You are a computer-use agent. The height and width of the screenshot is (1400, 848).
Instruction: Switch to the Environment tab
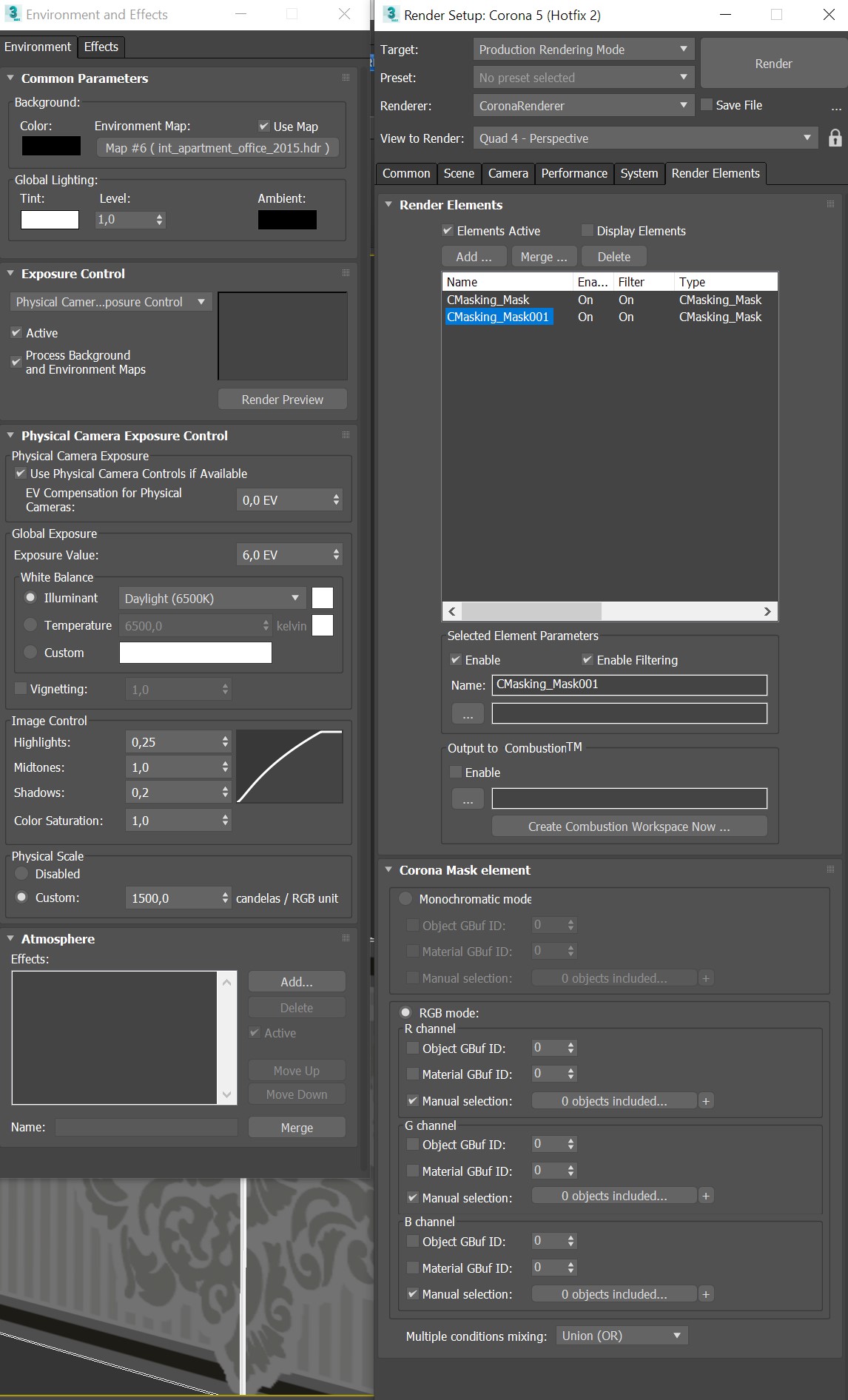click(x=38, y=47)
